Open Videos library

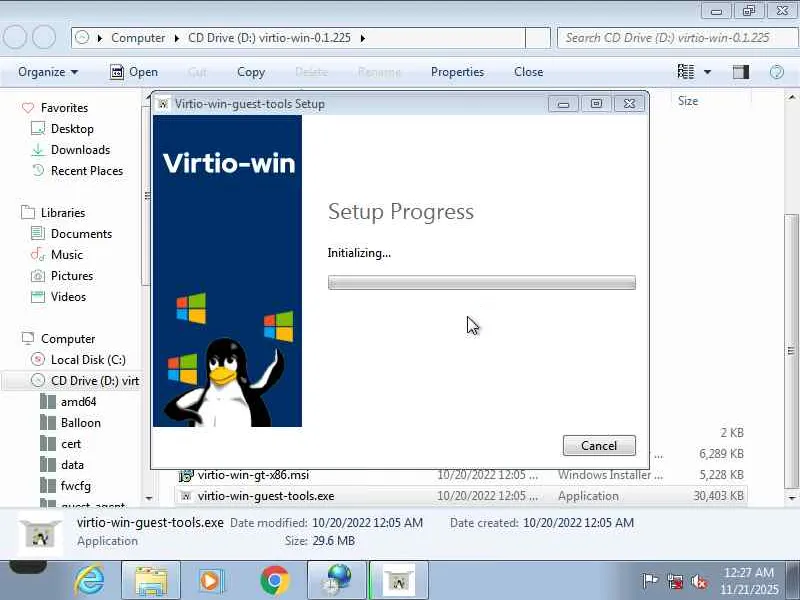(x=68, y=296)
